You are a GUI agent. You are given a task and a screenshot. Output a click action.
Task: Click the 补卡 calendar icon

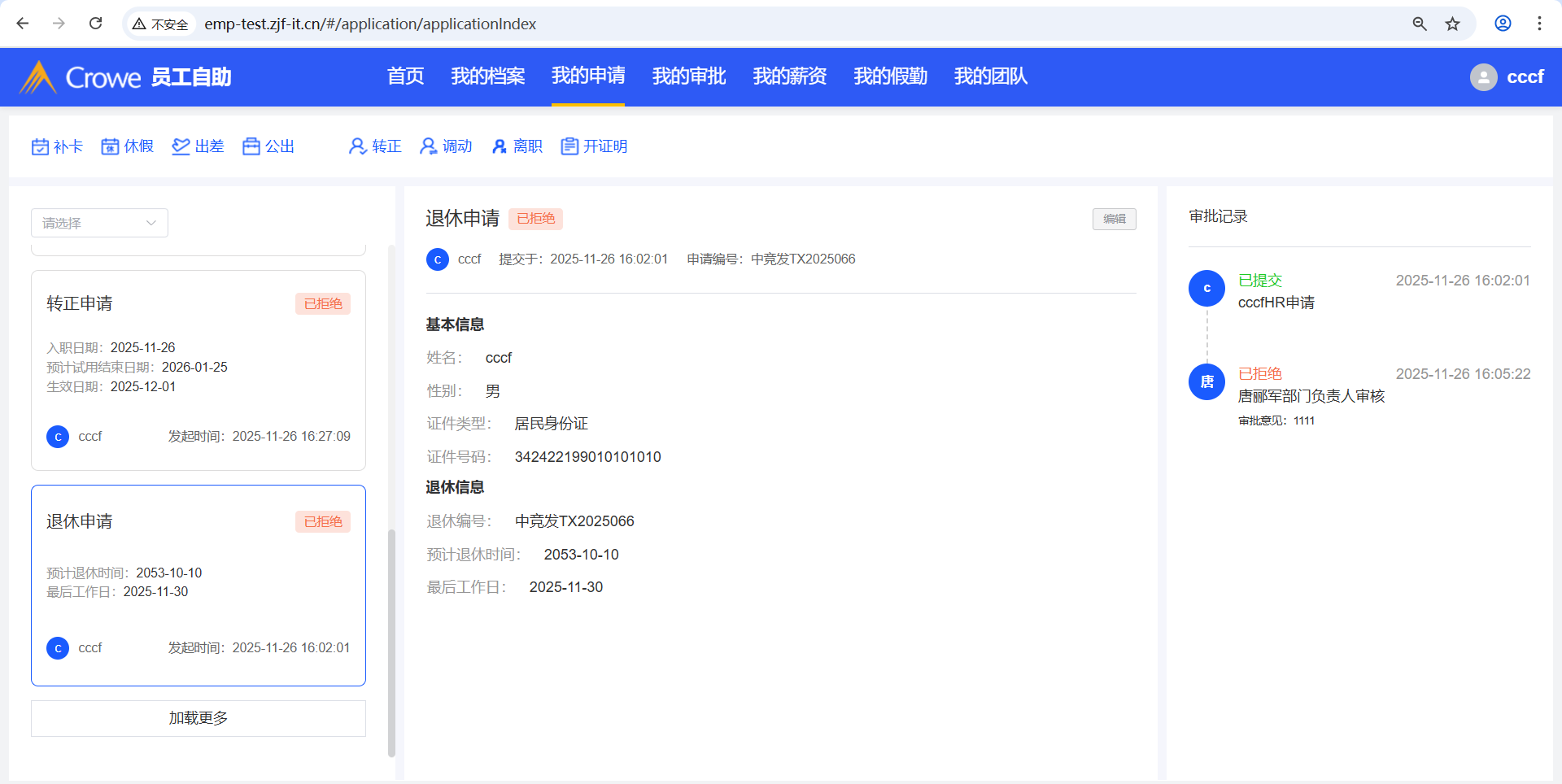tap(41, 146)
